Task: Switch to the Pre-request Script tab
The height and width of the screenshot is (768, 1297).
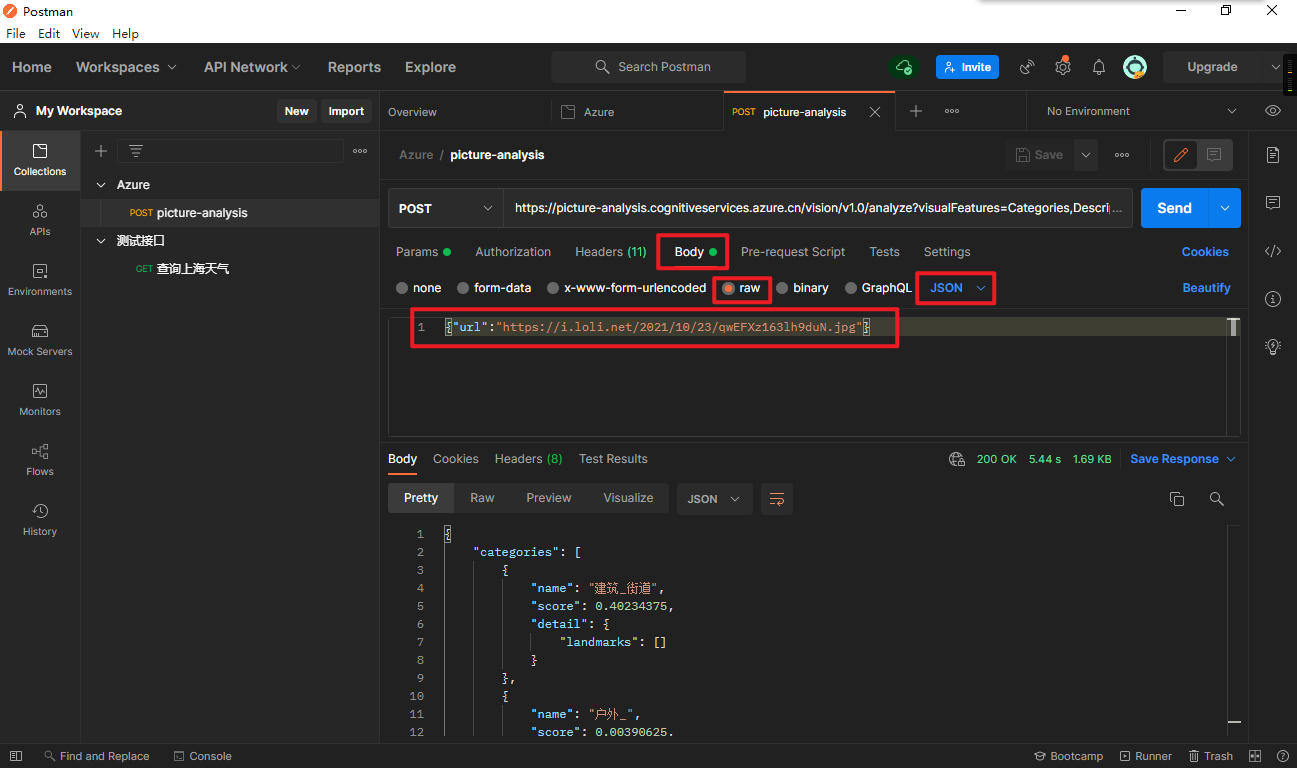Action: 793,252
